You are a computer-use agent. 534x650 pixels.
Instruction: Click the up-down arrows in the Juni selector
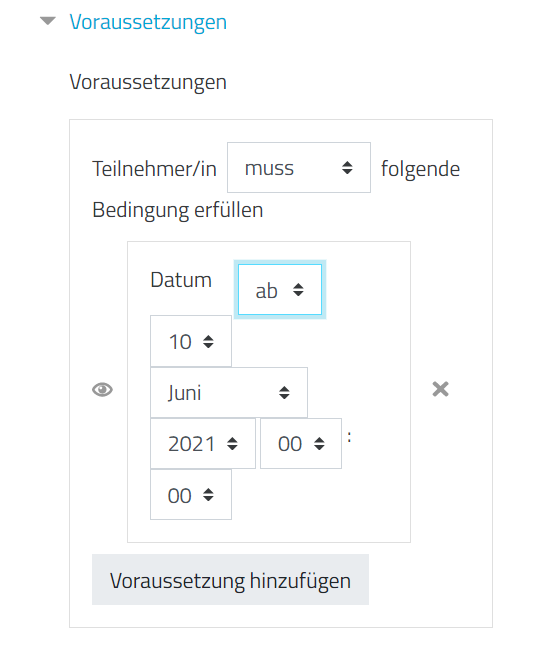[x=284, y=393]
